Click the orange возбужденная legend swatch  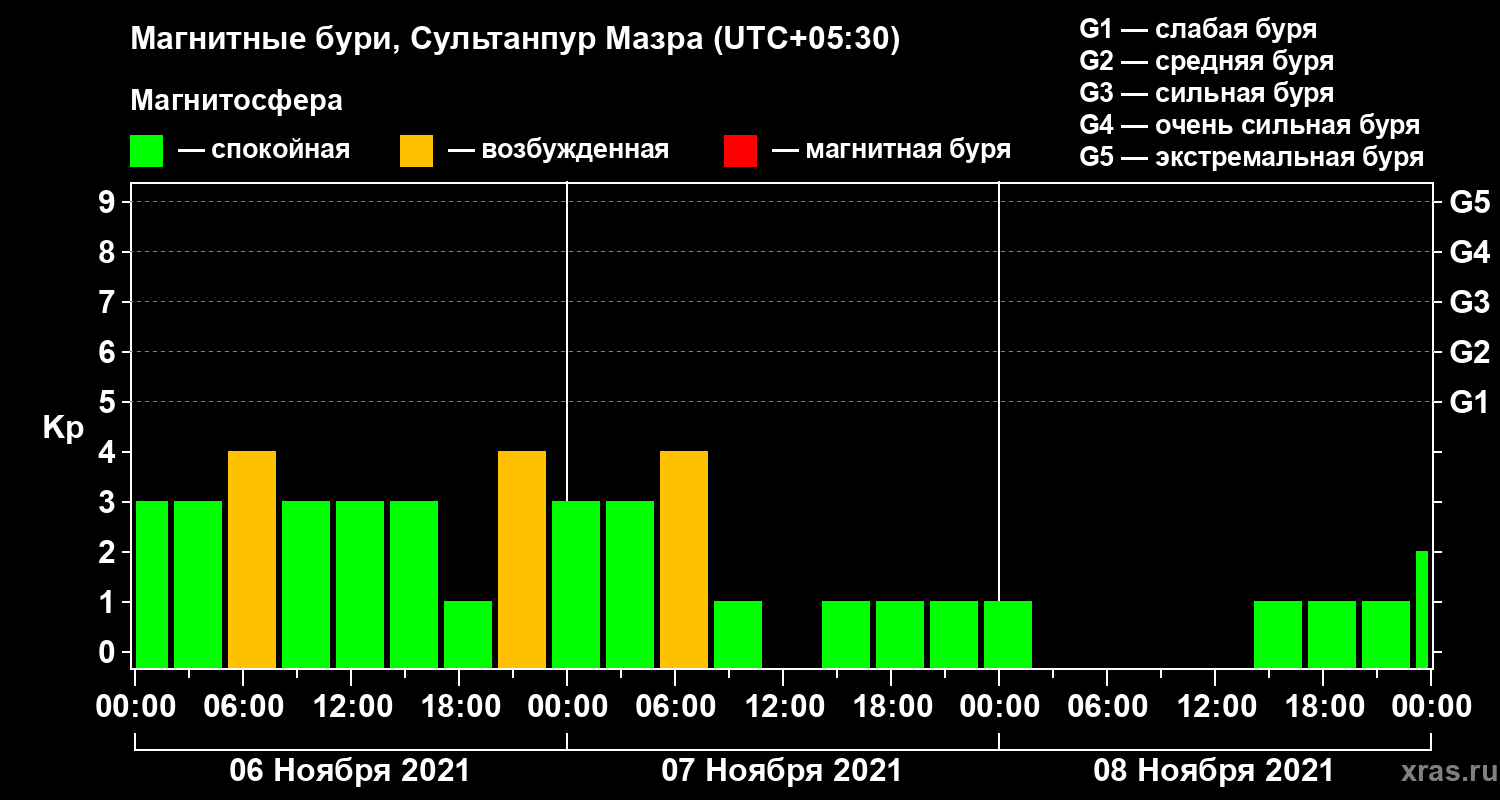coord(416,151)
